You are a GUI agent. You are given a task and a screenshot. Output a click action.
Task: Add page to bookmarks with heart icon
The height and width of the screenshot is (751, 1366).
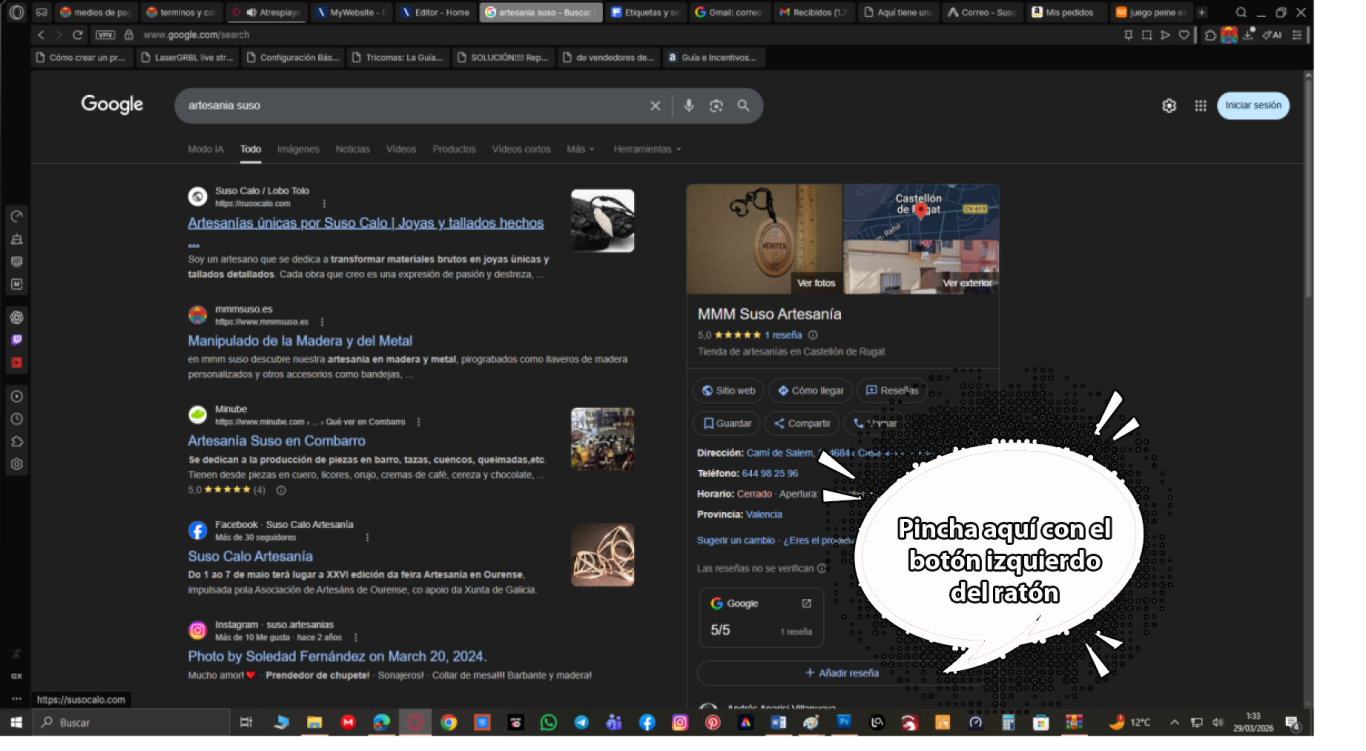1184,35
